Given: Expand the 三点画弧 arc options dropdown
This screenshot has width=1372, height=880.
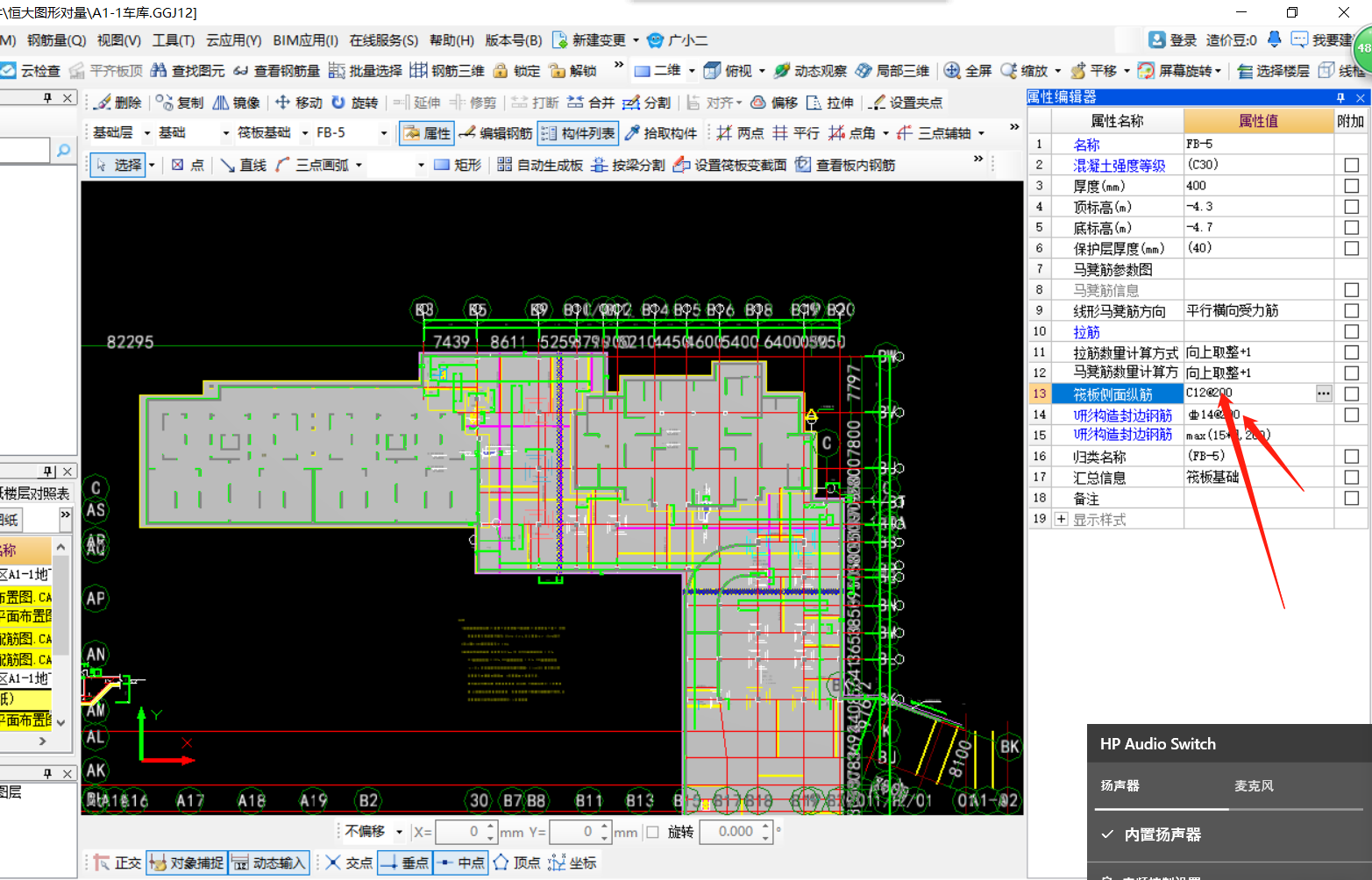Looking at the screenshot, I should pyautogui.click(x=359, y=165).
